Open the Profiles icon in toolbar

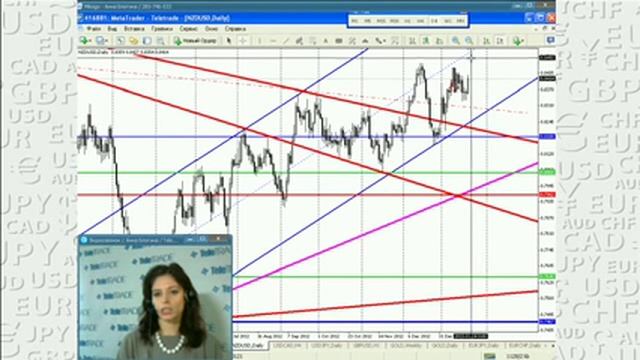tap(100, 40)
